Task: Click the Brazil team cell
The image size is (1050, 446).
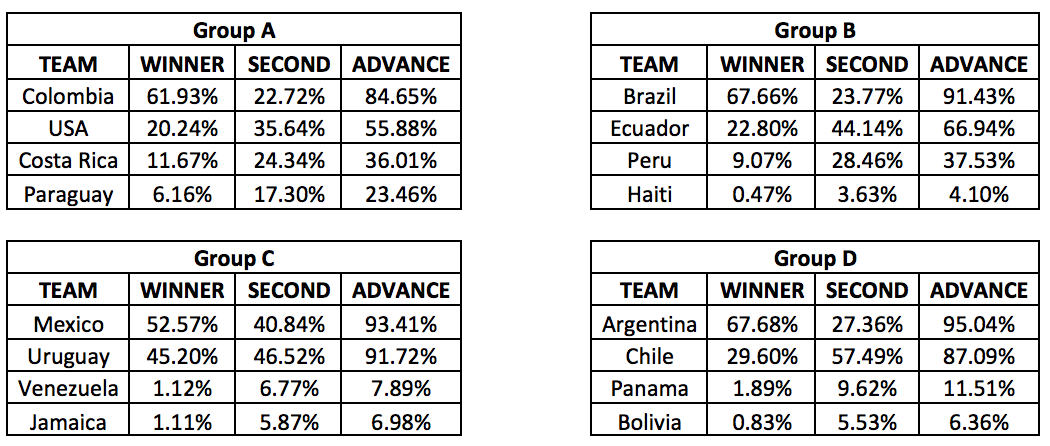Action: (x=649, y=97)
